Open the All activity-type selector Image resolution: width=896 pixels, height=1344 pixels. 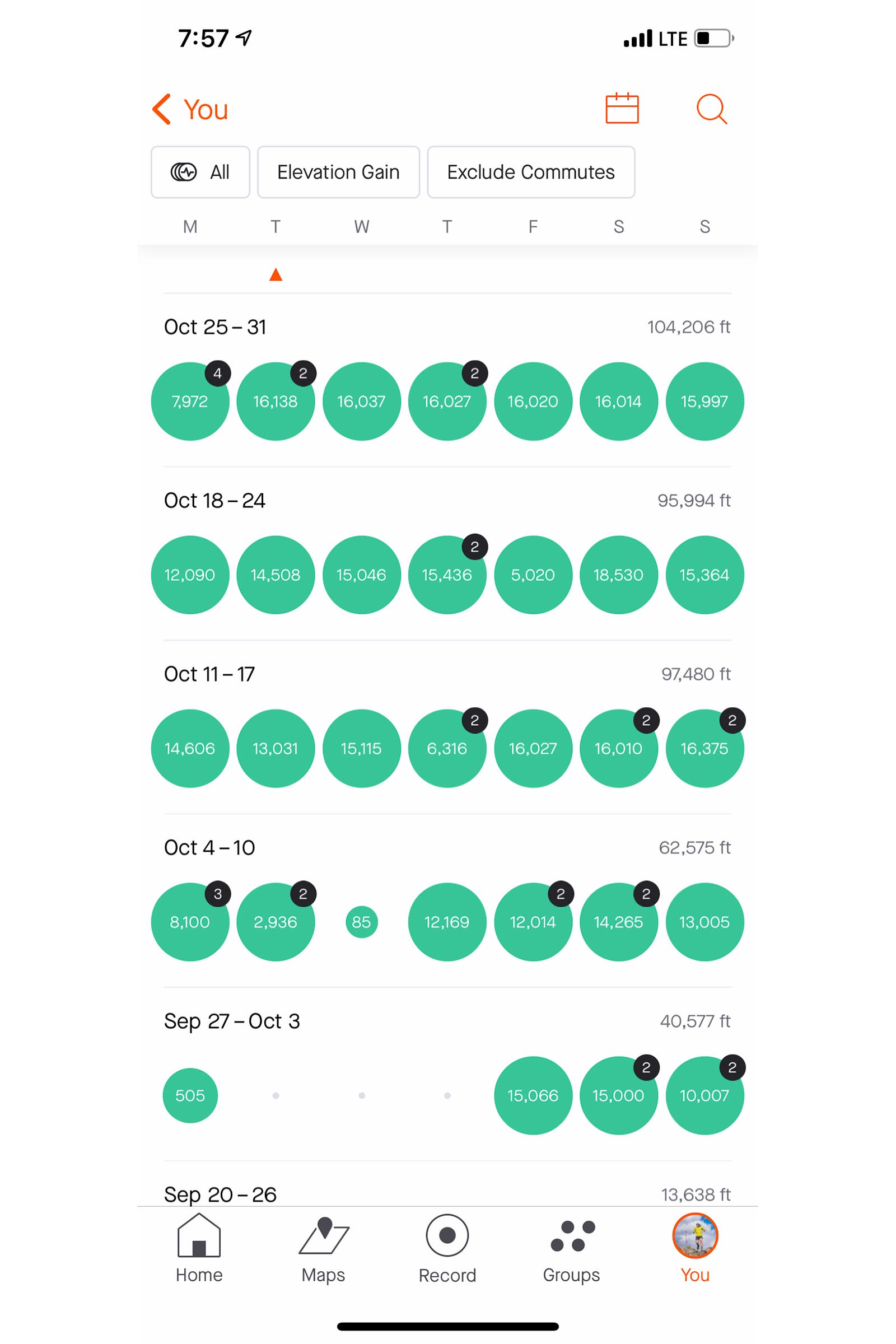200,172
